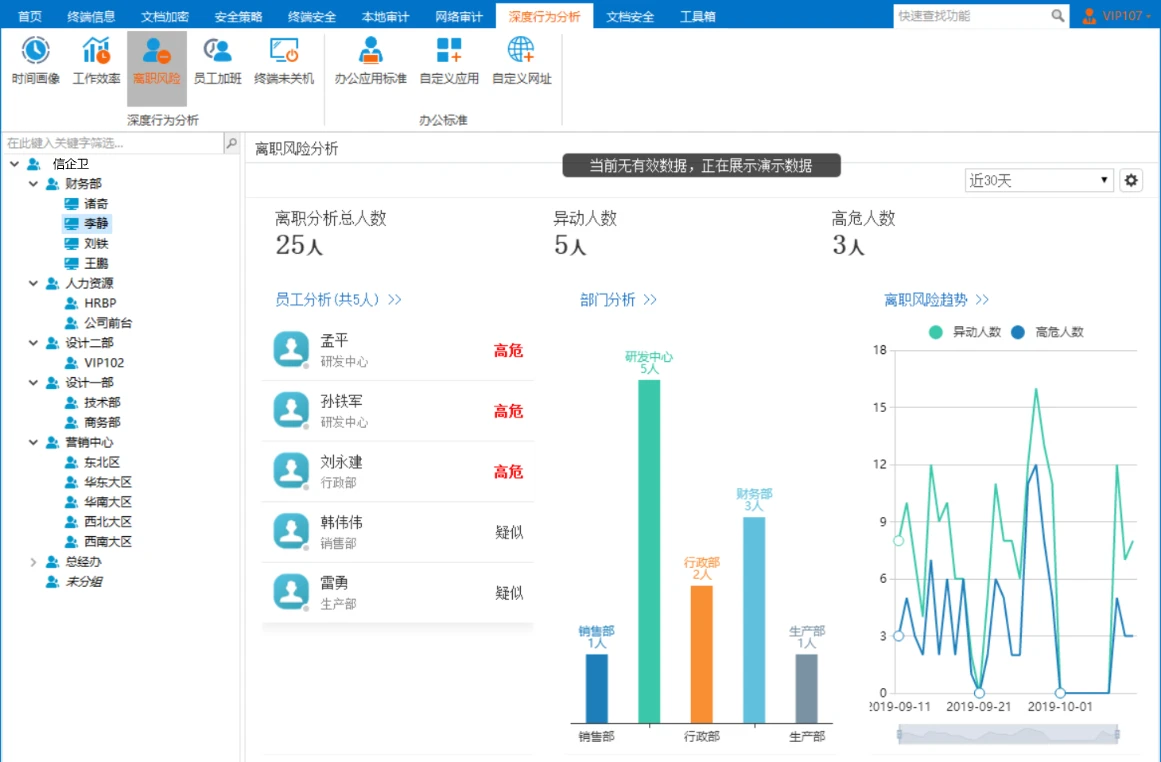1161x762 pixels.
Task: Open the 终端未关机 terminal not shutdown tool
Action: 284,61
